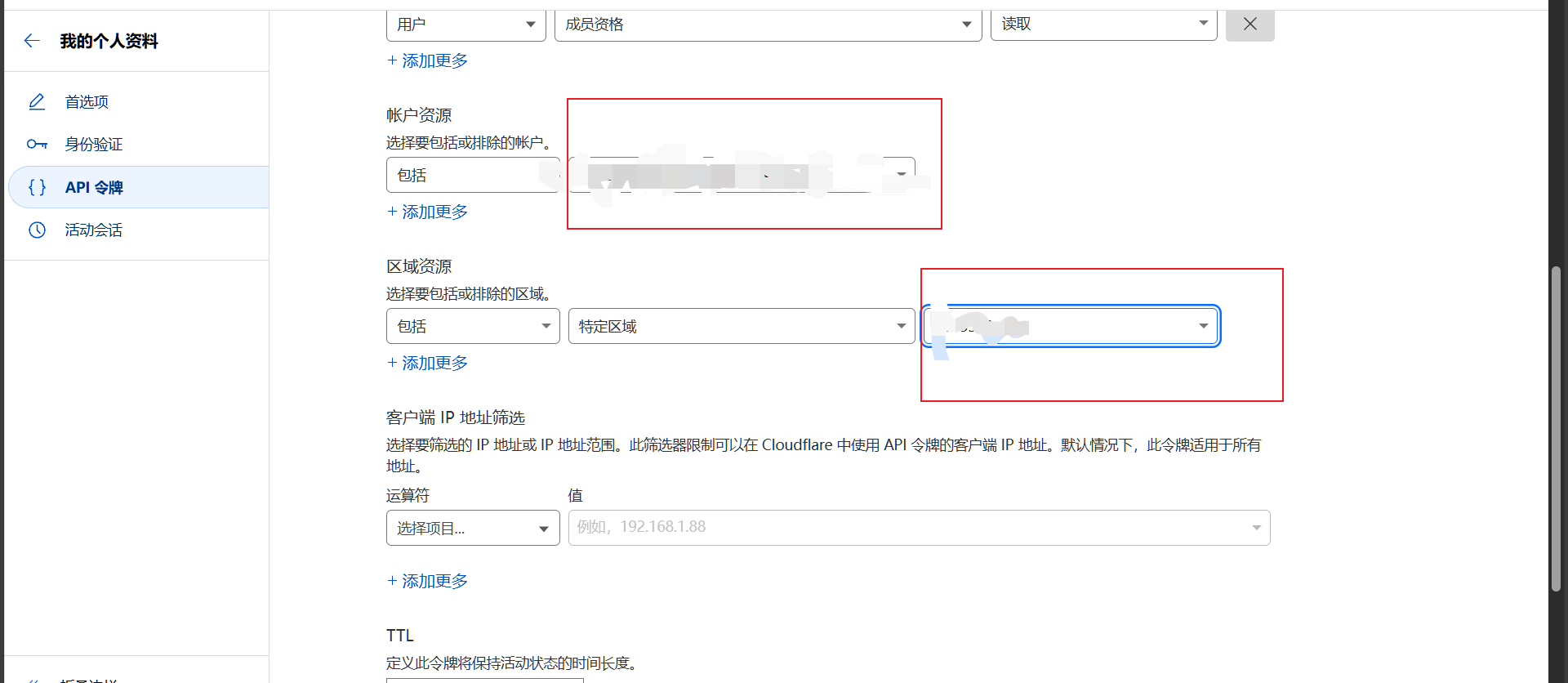Click 添加更多 under 帐户资源
The image size is (1568, 683).
(x=427, y=212)
